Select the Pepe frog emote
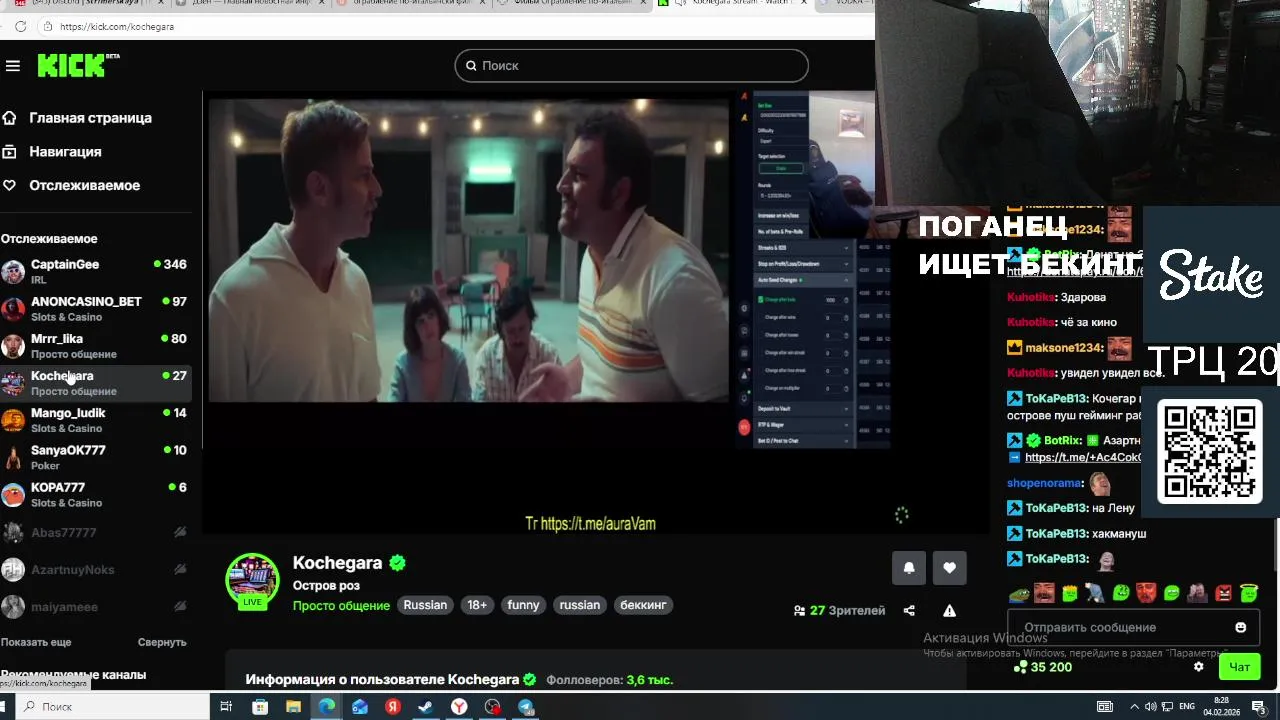Image resolution: width=1280 pixels, height=720 pixels. [1018, 594]
